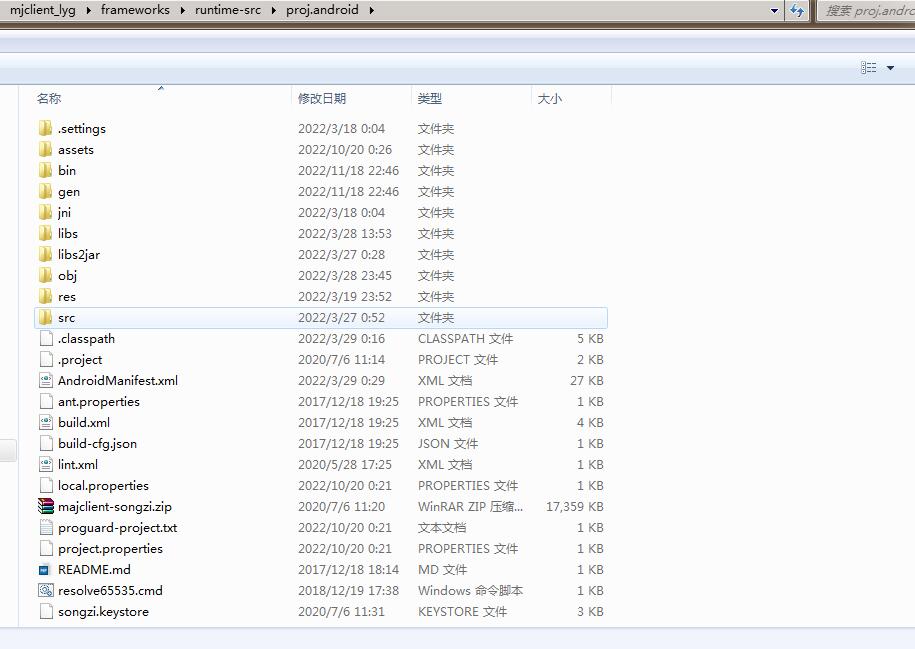Select the songzi.keystore file icon
The height and width of the screenshot is (649, 915).
click(46, 612)
